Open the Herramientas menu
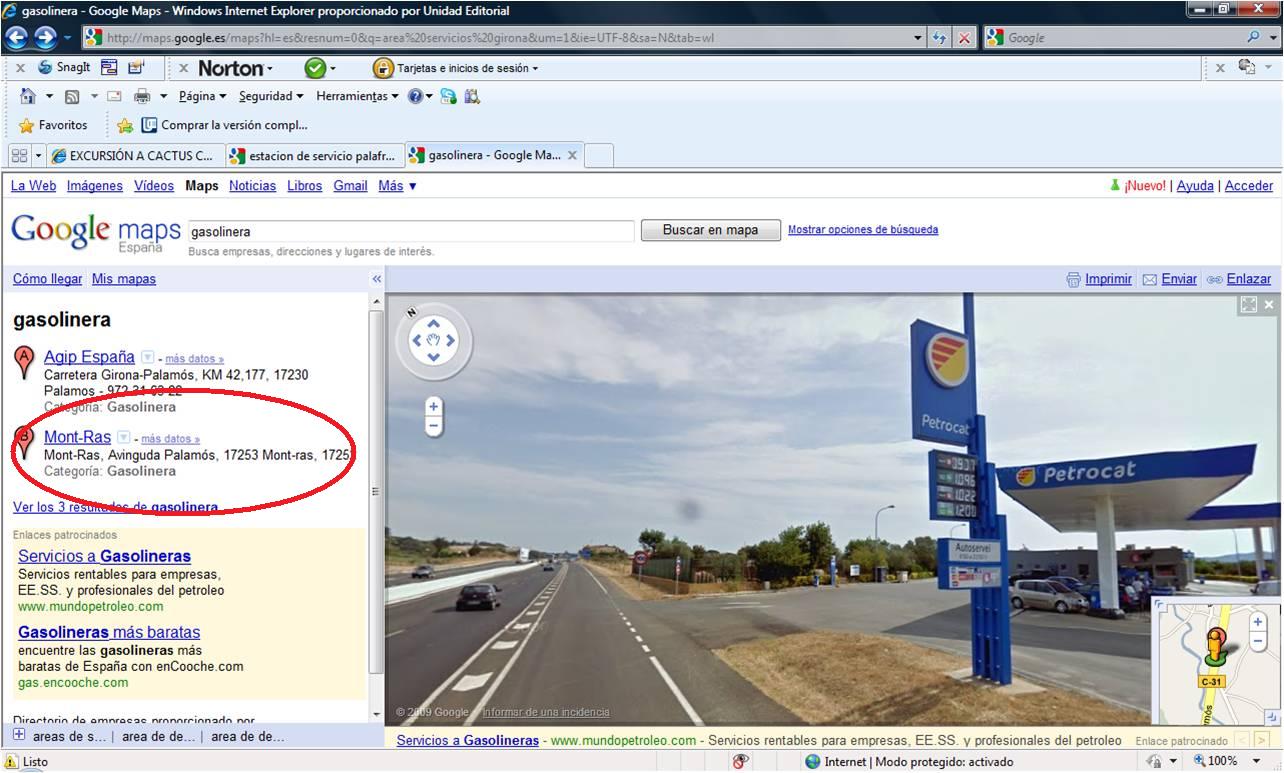The width and height of the screenshot is (1284, 773). (x=357, y=96)
